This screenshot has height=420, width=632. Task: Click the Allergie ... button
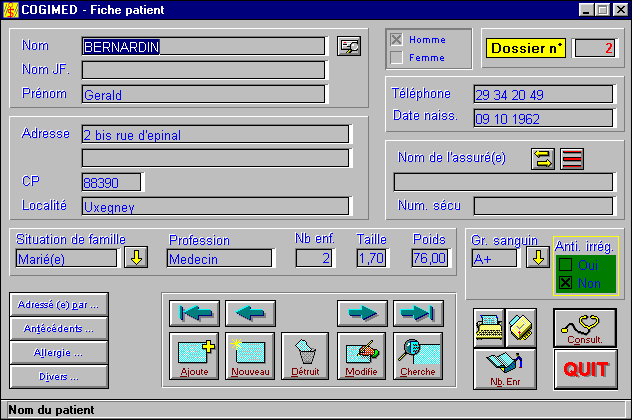59,352
